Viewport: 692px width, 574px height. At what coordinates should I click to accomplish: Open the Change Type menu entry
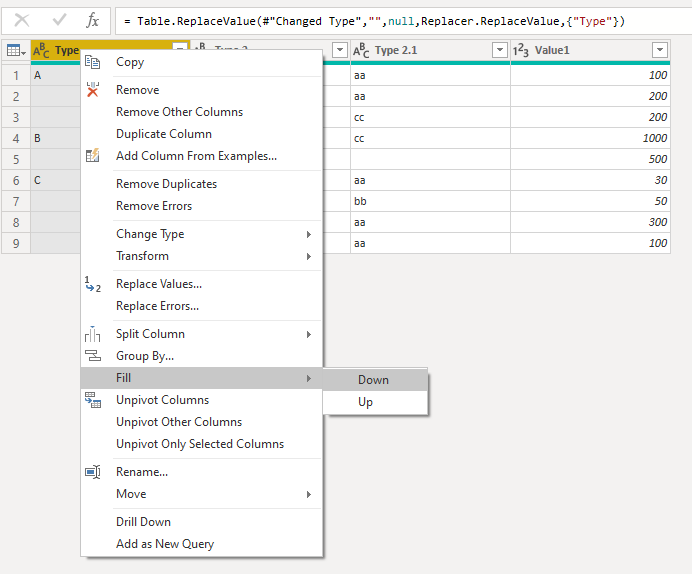click(202, 234)
